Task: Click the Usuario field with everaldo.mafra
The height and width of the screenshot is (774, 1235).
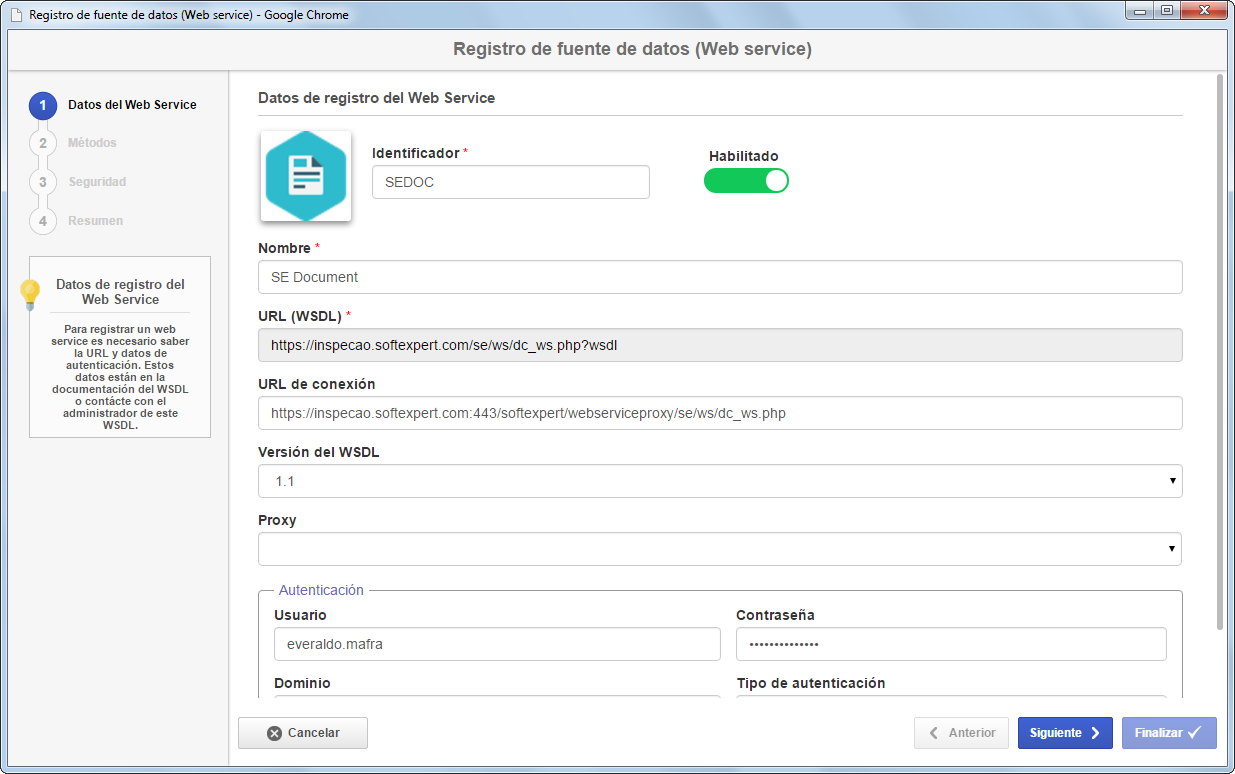Action: pos(497,644)
